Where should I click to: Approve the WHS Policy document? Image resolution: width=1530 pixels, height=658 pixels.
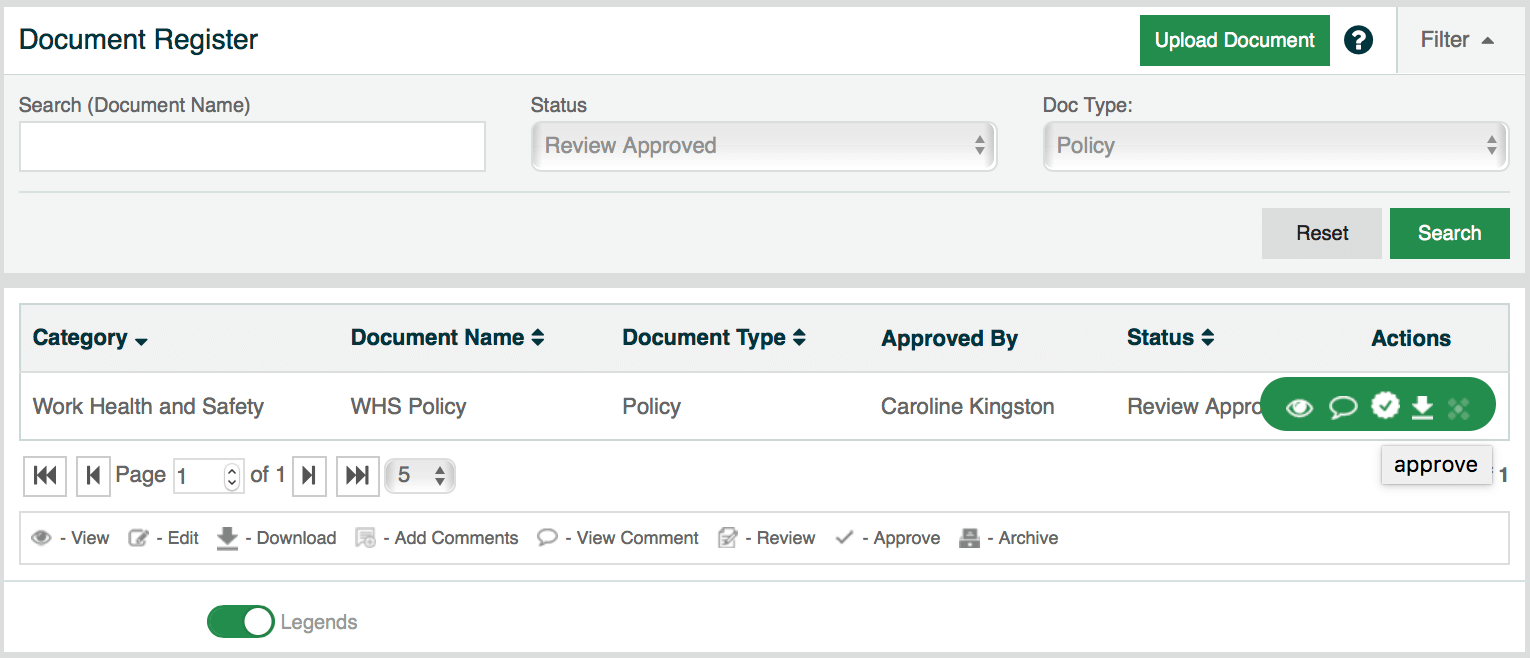(1385, 406)
